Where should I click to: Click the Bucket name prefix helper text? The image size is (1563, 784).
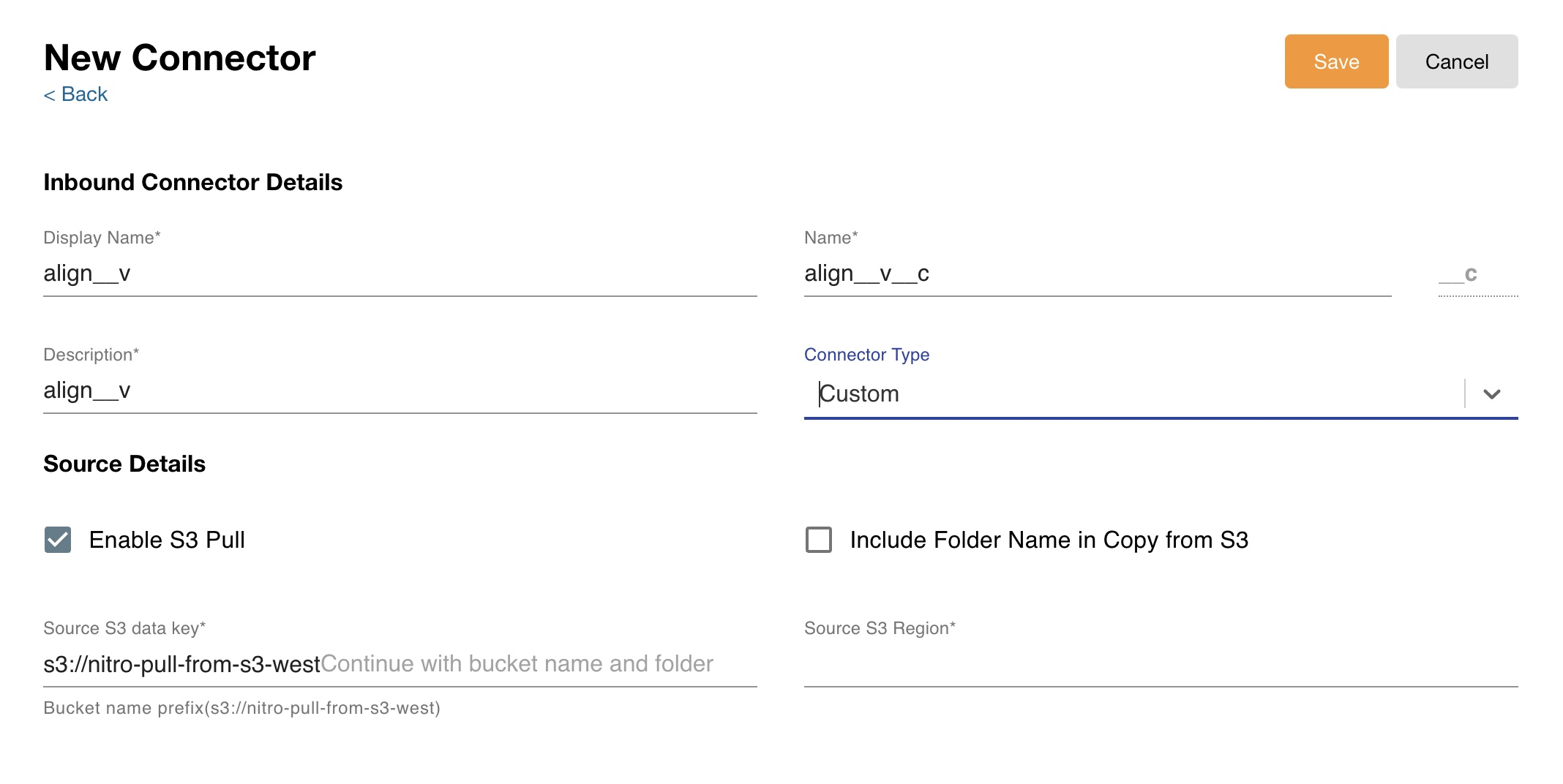click(241, 708)
